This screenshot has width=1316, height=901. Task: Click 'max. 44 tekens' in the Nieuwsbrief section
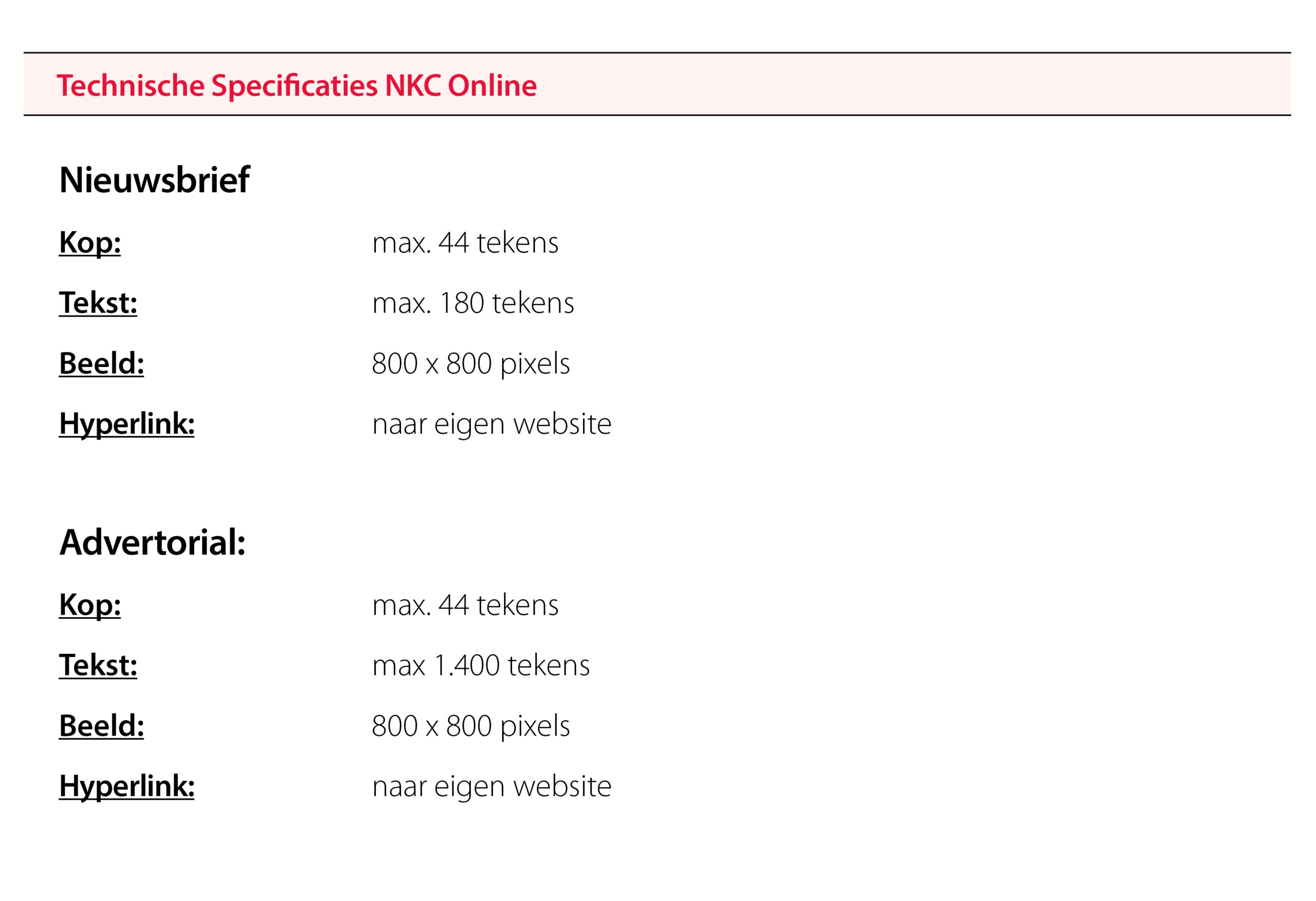click(465, 243)
